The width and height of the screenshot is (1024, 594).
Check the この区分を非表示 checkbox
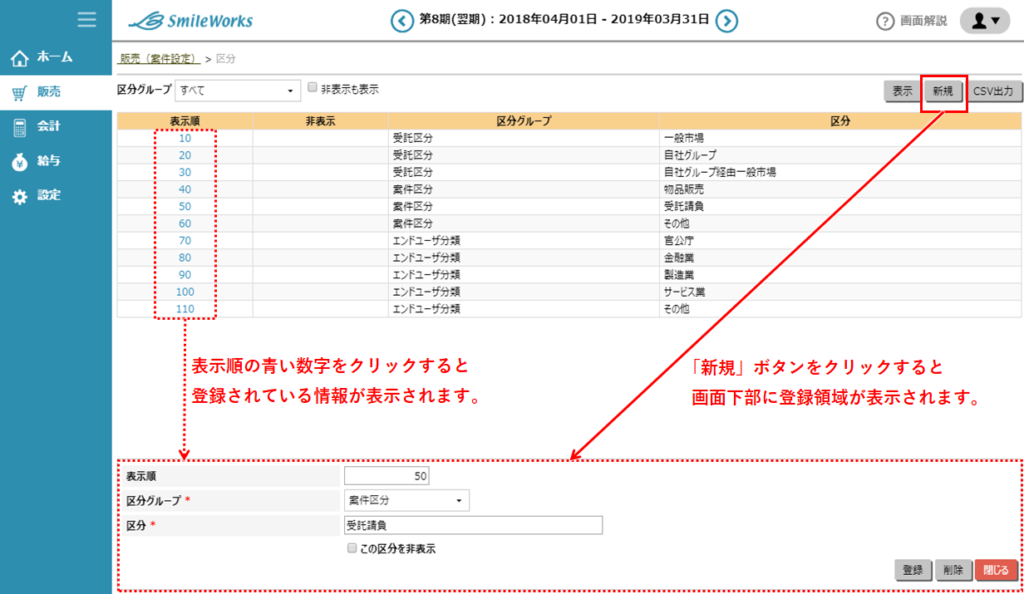[x=351, y=549]
